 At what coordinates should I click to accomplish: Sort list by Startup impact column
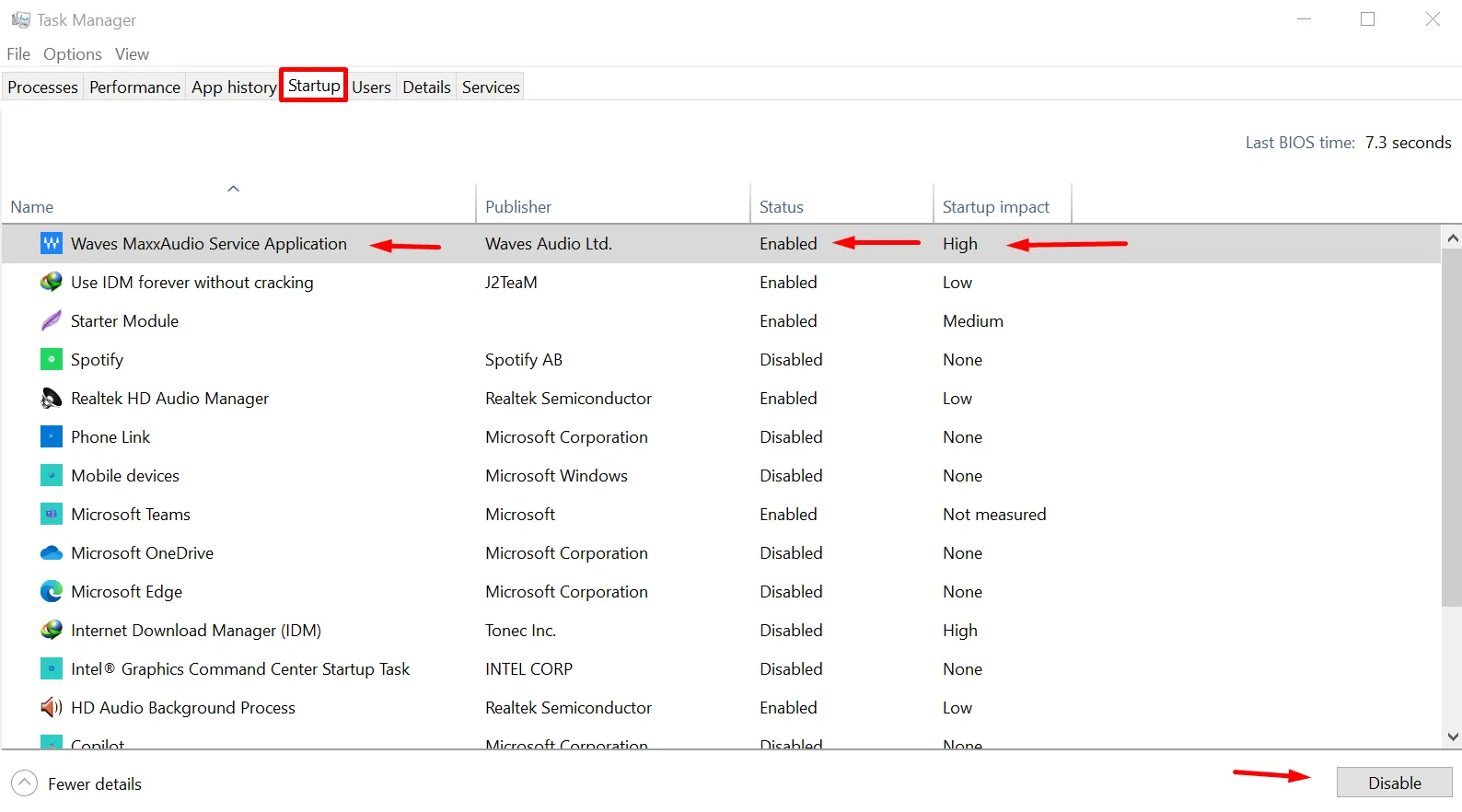click(x=995, y=207)
